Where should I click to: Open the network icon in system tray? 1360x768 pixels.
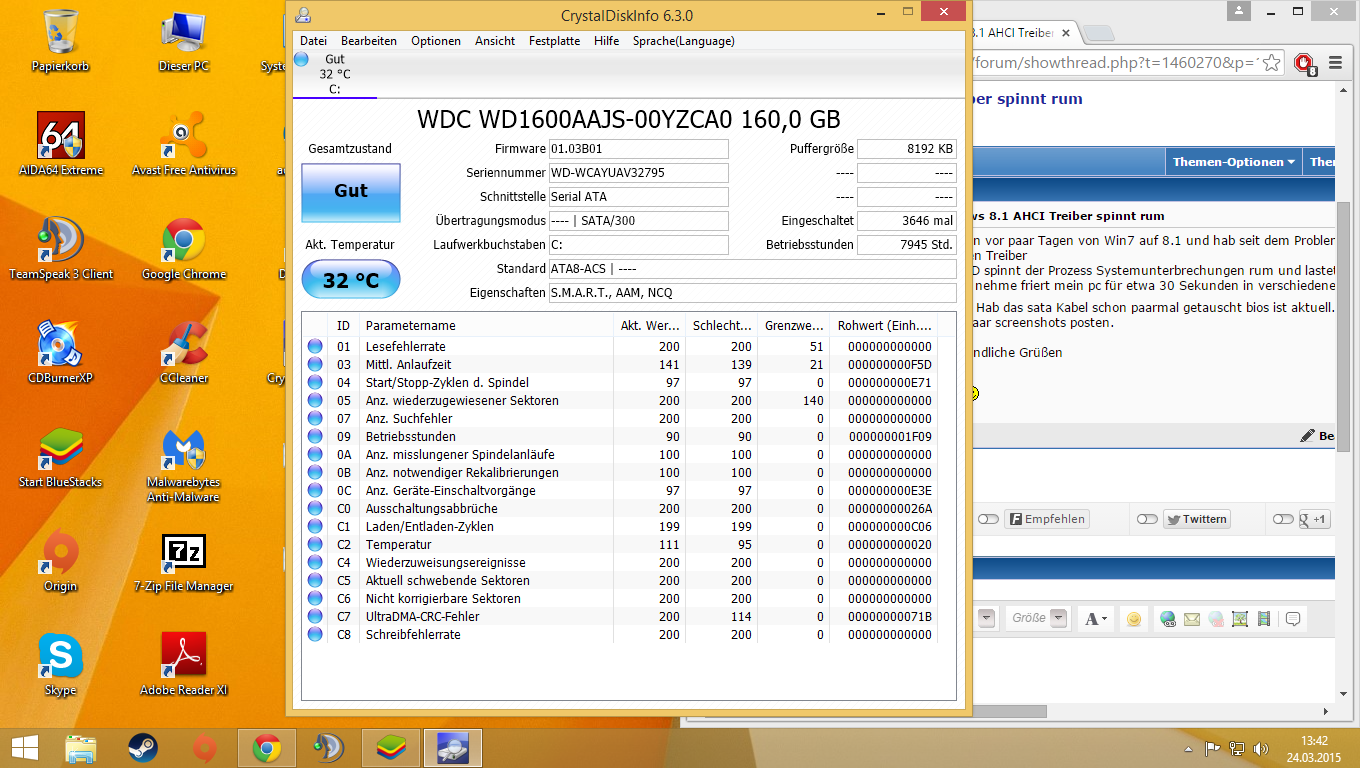coord(1236,748)
